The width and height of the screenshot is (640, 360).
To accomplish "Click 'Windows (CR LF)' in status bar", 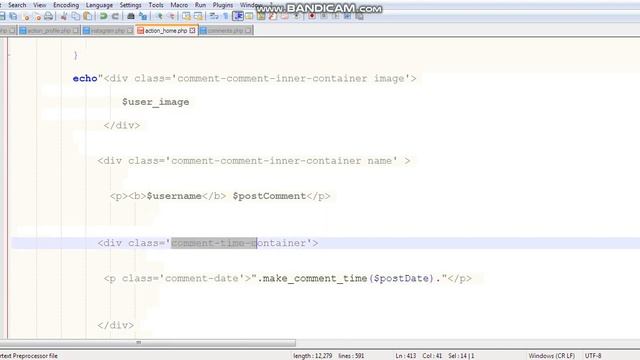I will (x=551, y=356).
